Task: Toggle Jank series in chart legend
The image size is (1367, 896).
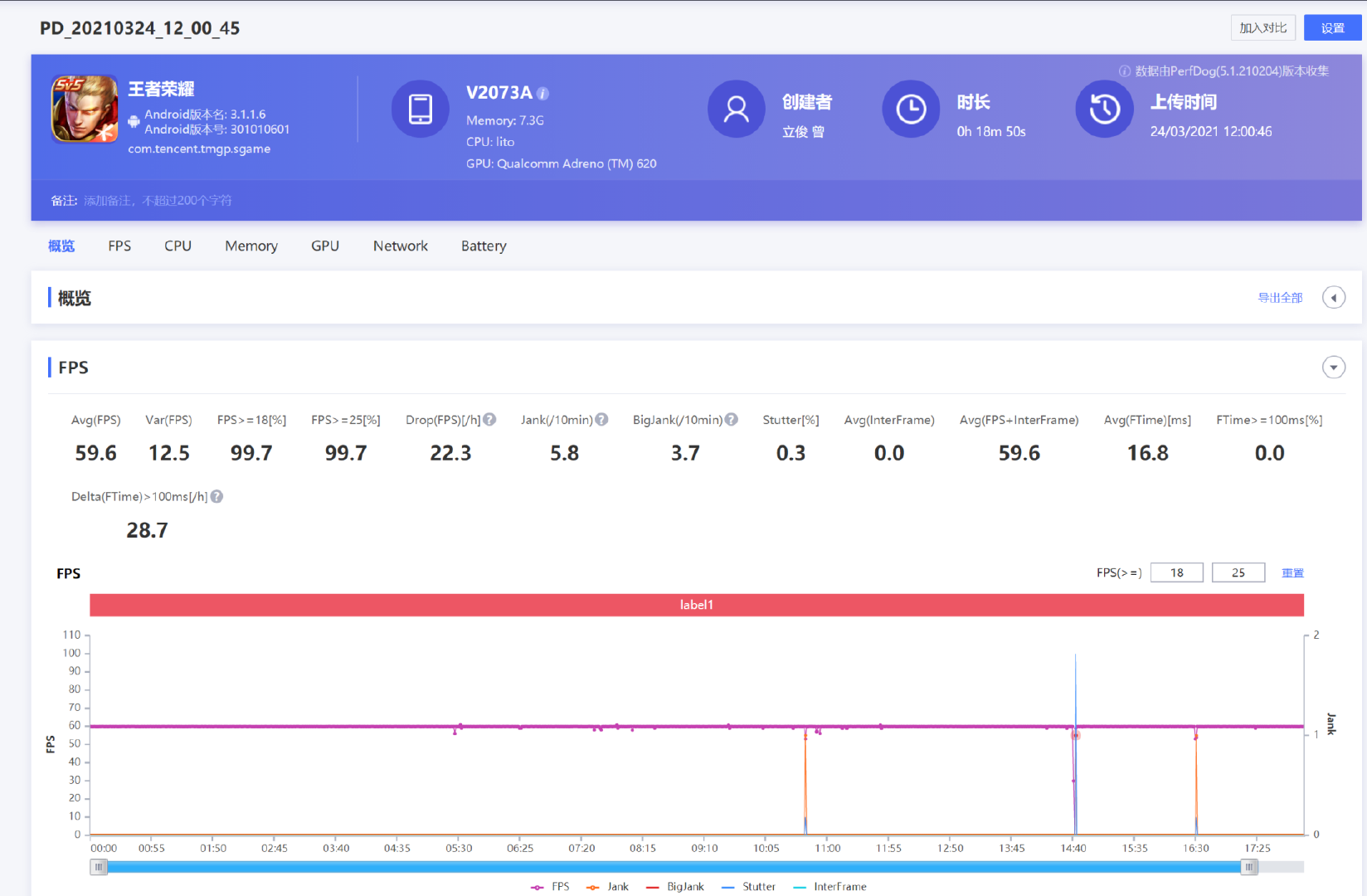Action: pos(607,887)
